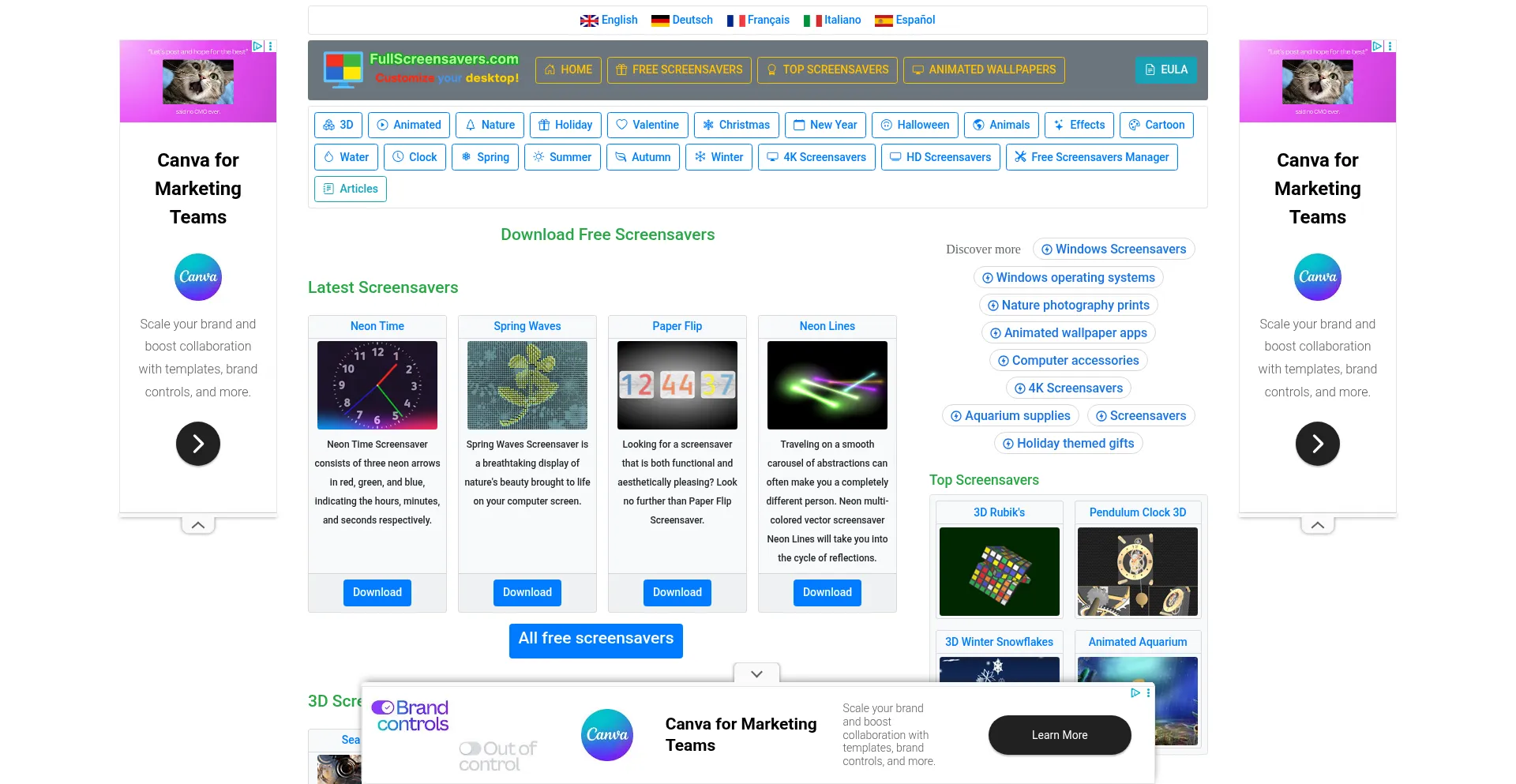The image size is (1516, 784).
Task: Open the Halloween category tag
Action: tap(914, 125)
